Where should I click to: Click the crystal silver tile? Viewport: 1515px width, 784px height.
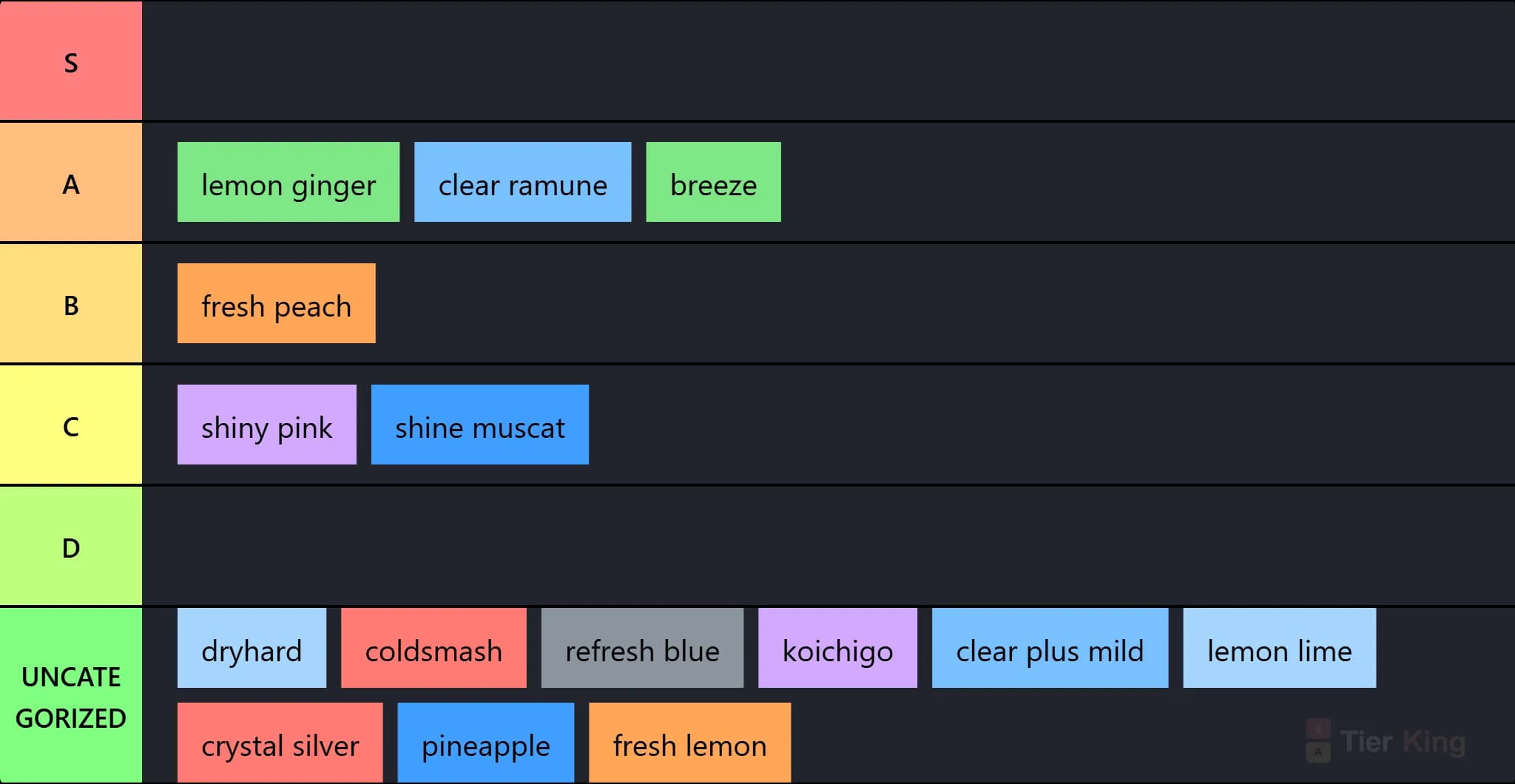coord(280,743)
